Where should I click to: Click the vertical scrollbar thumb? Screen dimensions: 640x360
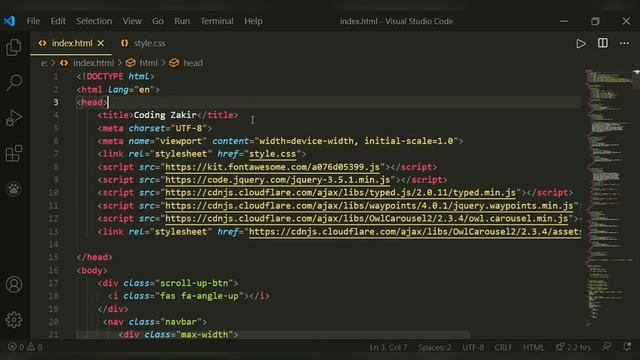pyautogui.click(x=636, y=80)
